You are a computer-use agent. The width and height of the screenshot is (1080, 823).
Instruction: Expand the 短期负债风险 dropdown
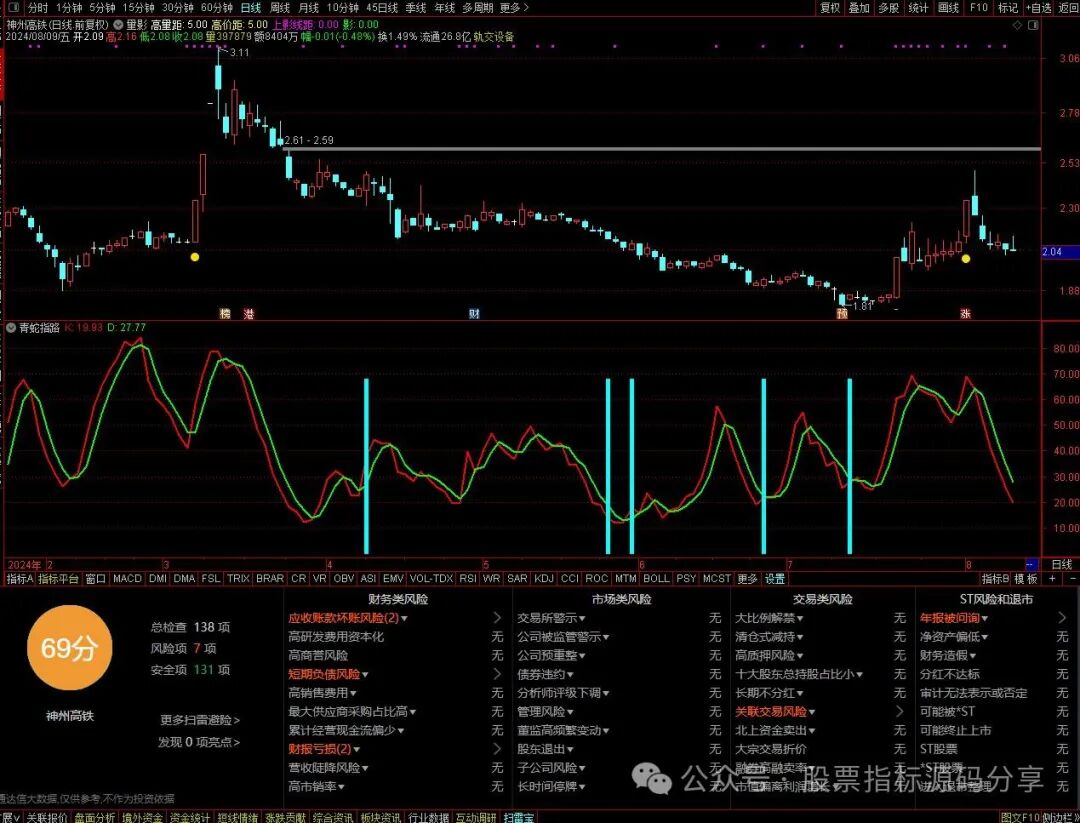click(x=365, y=675)
